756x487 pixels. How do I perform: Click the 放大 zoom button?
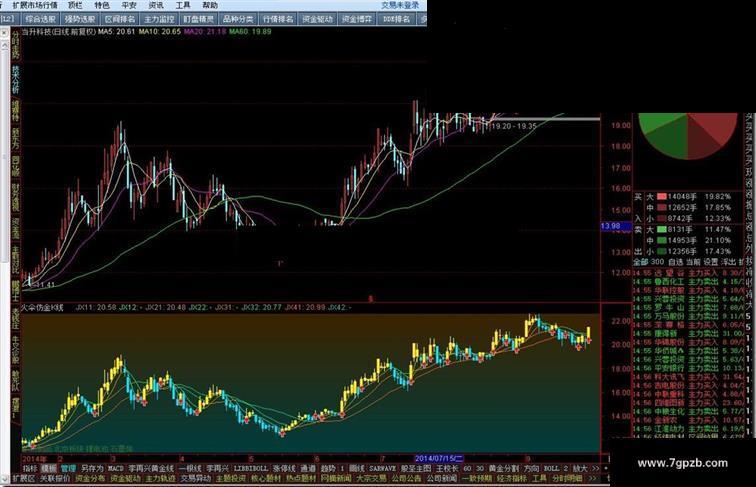coord(580,468)
